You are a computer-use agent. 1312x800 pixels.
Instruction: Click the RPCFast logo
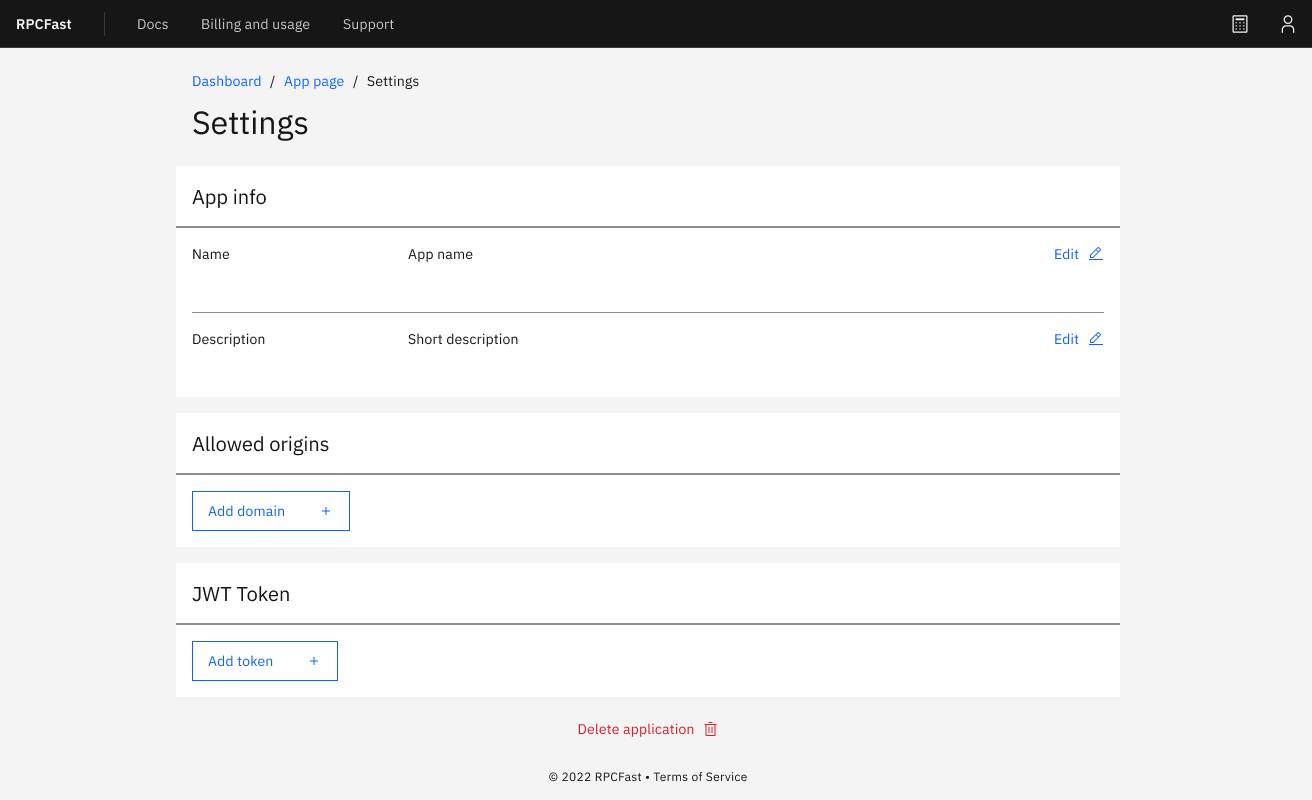44,24
